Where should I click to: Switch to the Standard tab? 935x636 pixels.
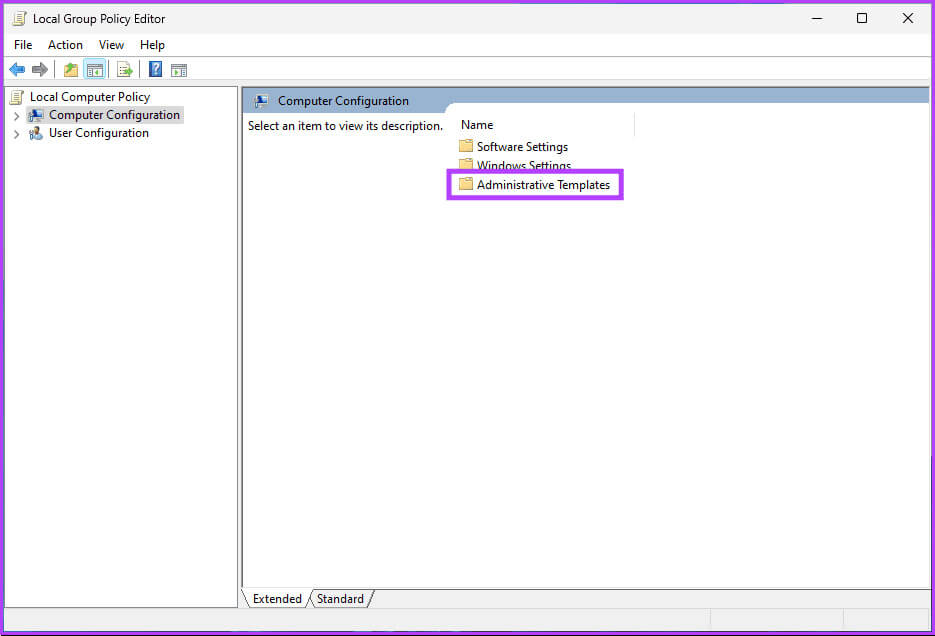point(340,598)
